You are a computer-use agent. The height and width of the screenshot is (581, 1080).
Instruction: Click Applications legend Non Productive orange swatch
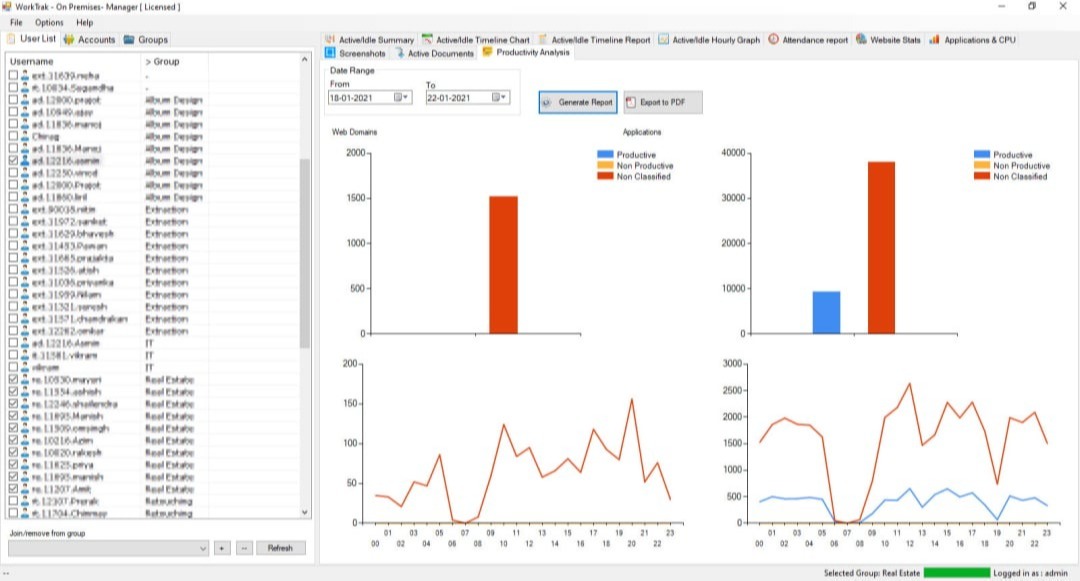[x=982, y=166]
